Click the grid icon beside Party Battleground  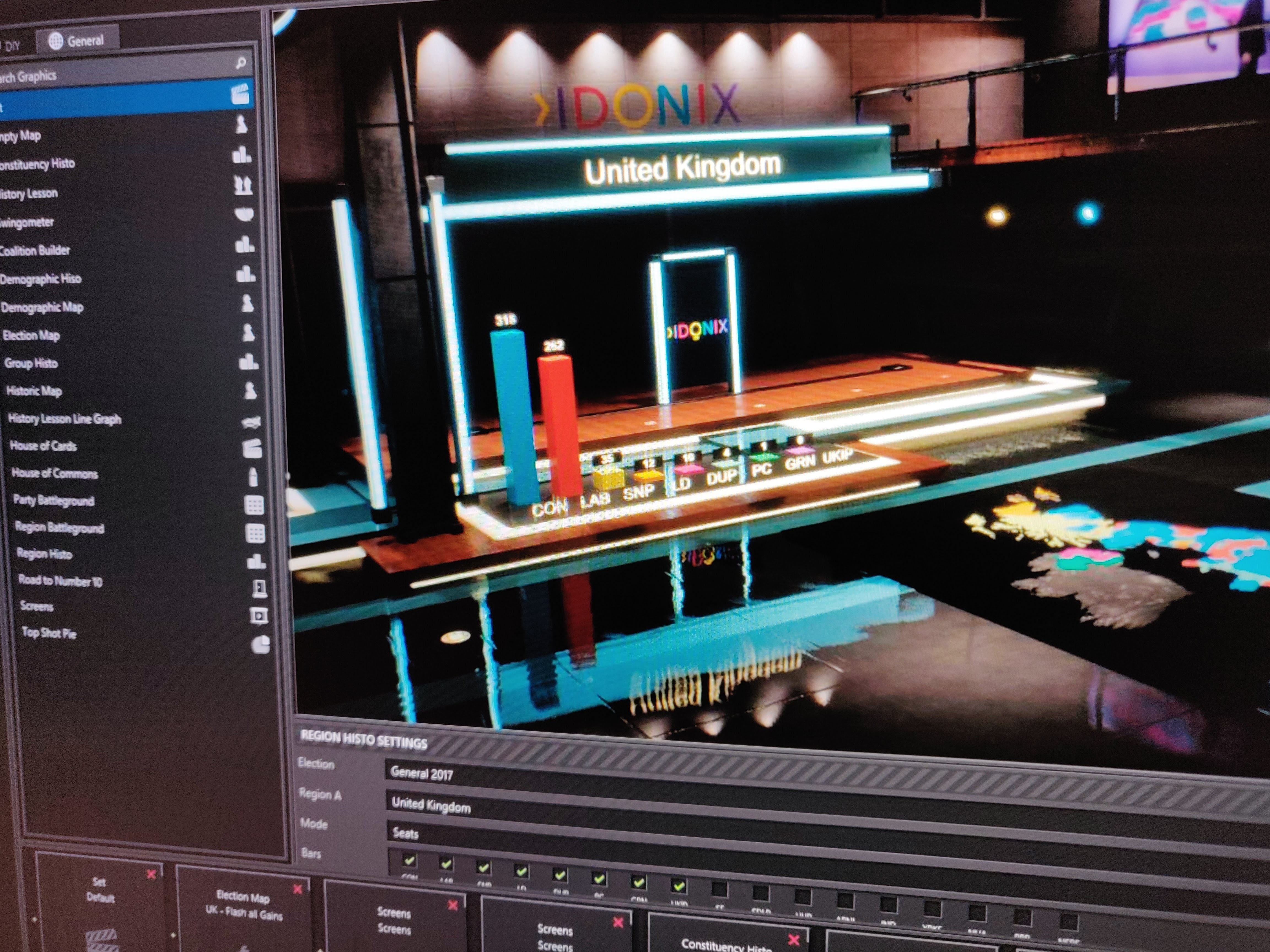(254, 505)
